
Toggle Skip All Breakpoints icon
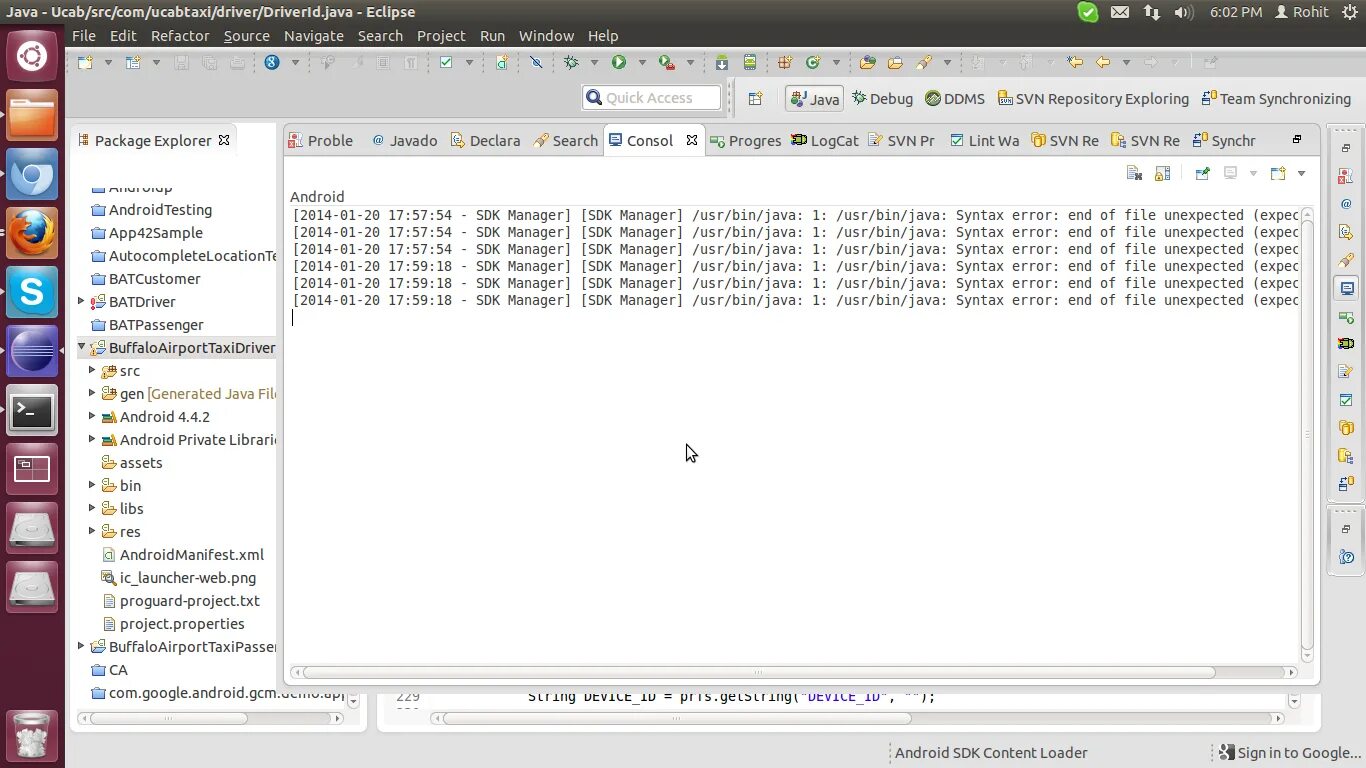(536, 62)
